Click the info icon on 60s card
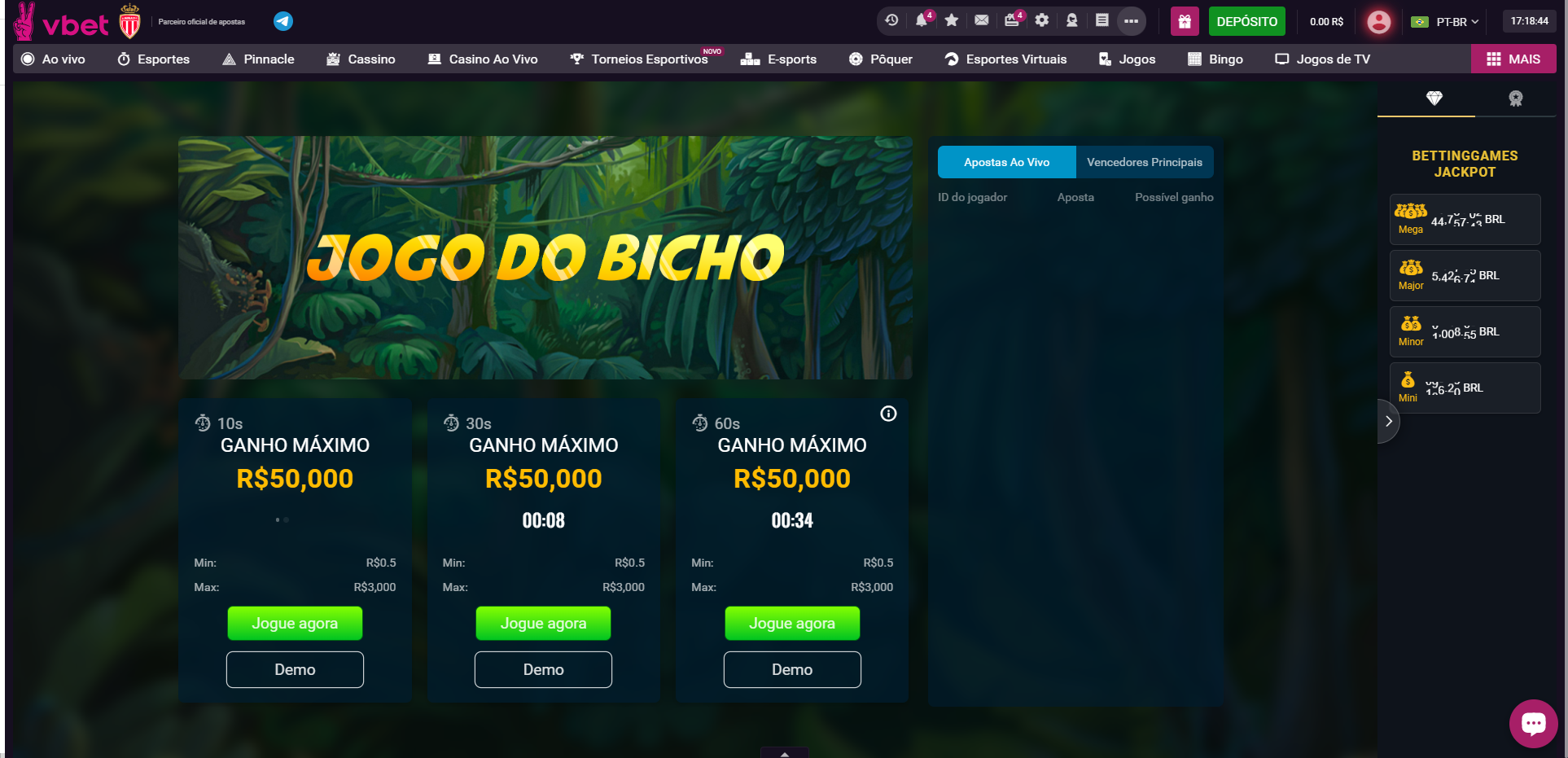Screen dimensions: 1568x758 [x=888, y=414]
